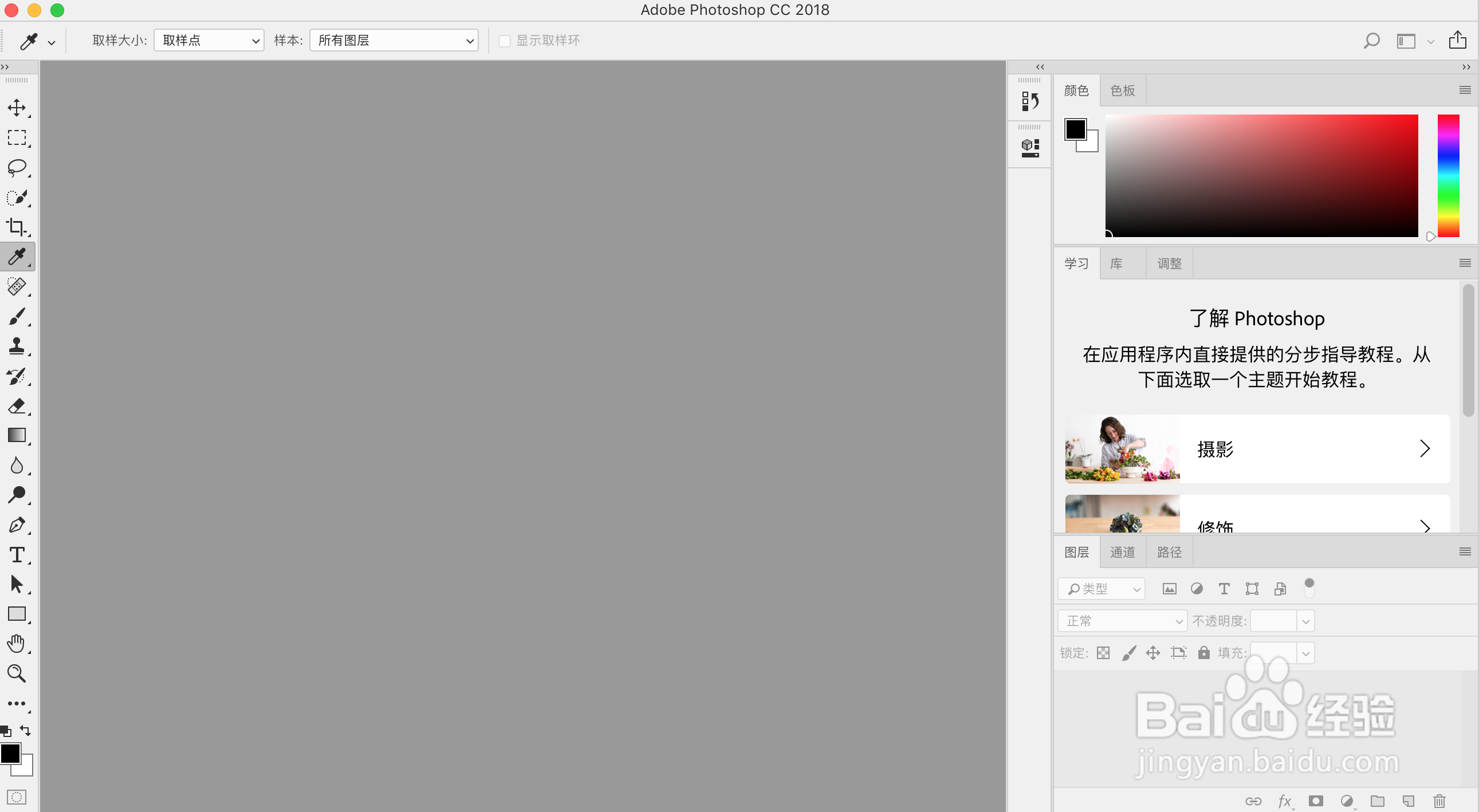
Task: Select the Clone Stamp tool
Action: pos(17,346)
